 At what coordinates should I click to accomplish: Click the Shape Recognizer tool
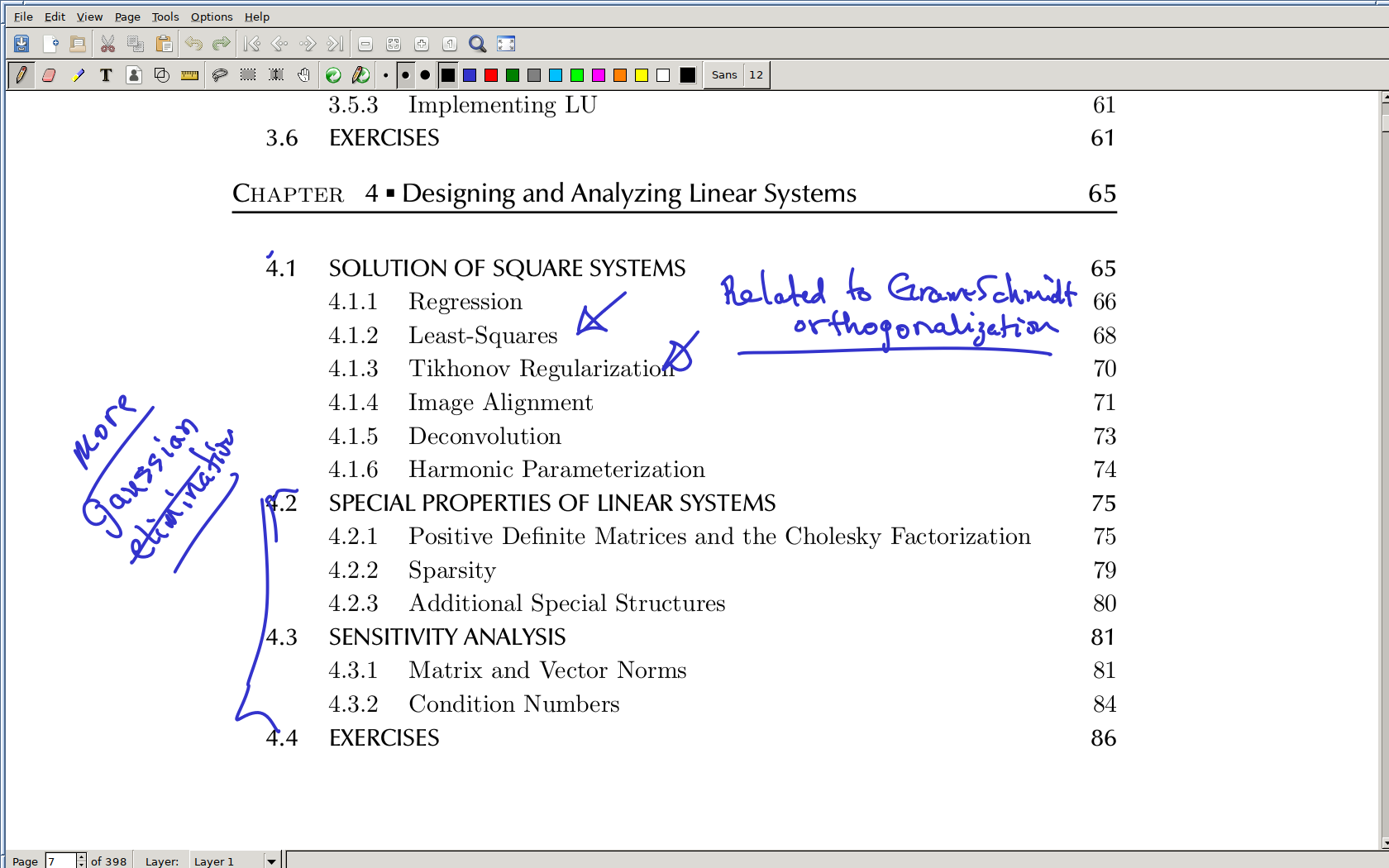(x=162, y=75)
